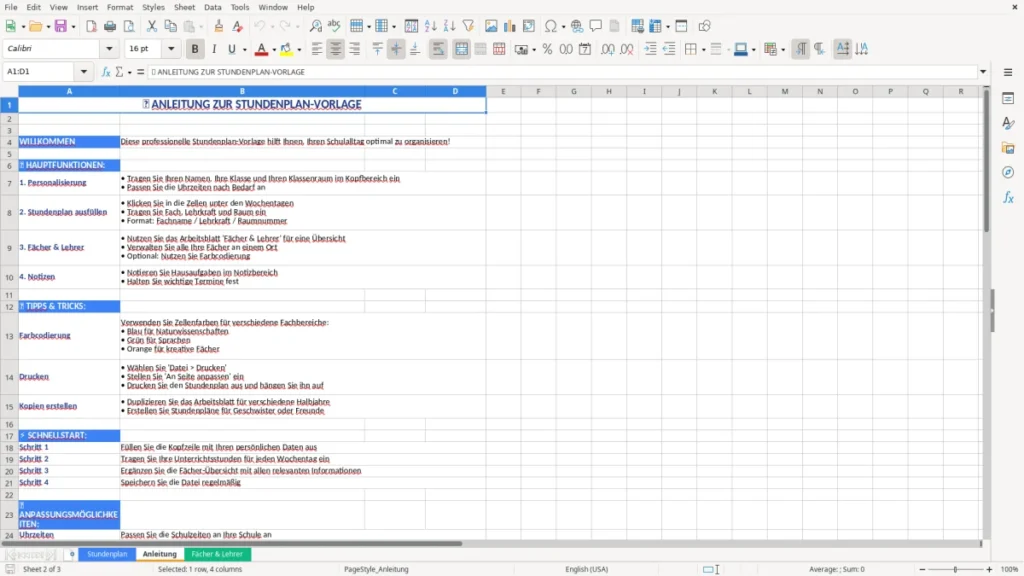Click row header 13
The image size is (1024, 576).
coord(9,336)
